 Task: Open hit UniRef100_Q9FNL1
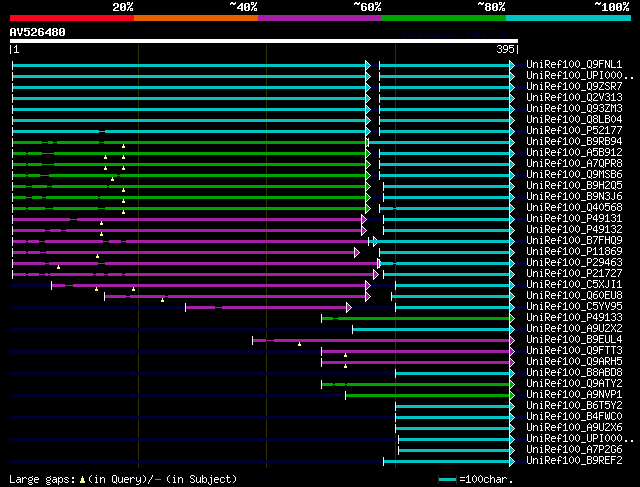click(574, 64)
